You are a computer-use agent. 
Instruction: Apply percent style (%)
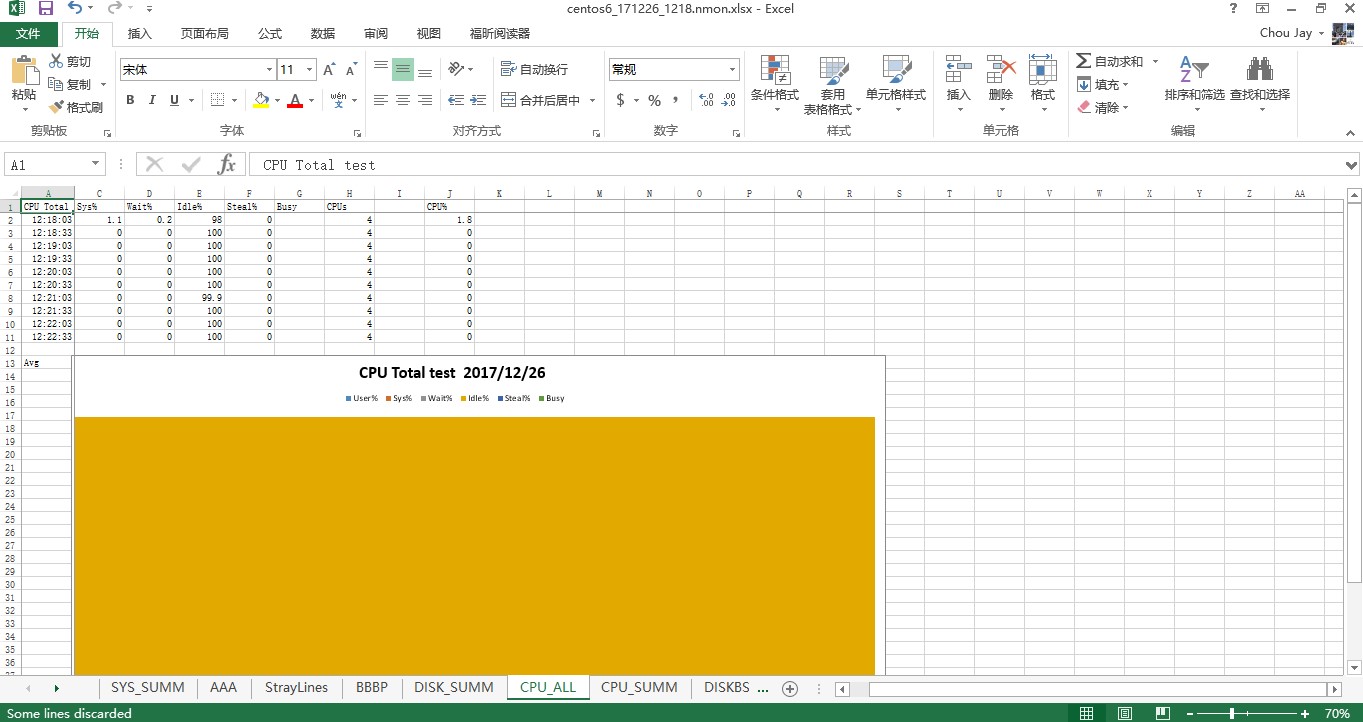[x=654, y=100]
